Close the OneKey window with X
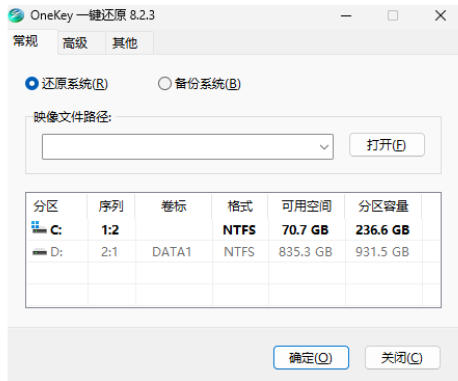 point(440,15)
